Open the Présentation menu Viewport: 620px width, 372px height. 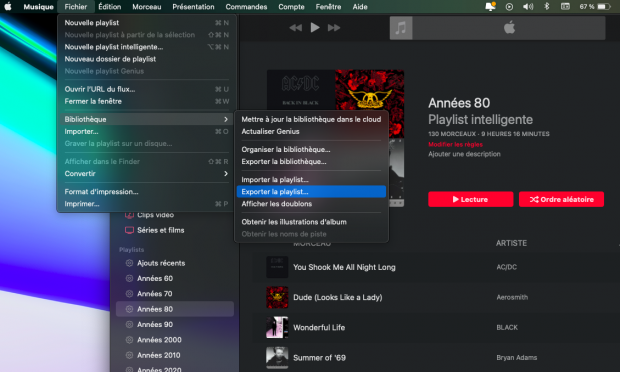click(x=193, y=7)
